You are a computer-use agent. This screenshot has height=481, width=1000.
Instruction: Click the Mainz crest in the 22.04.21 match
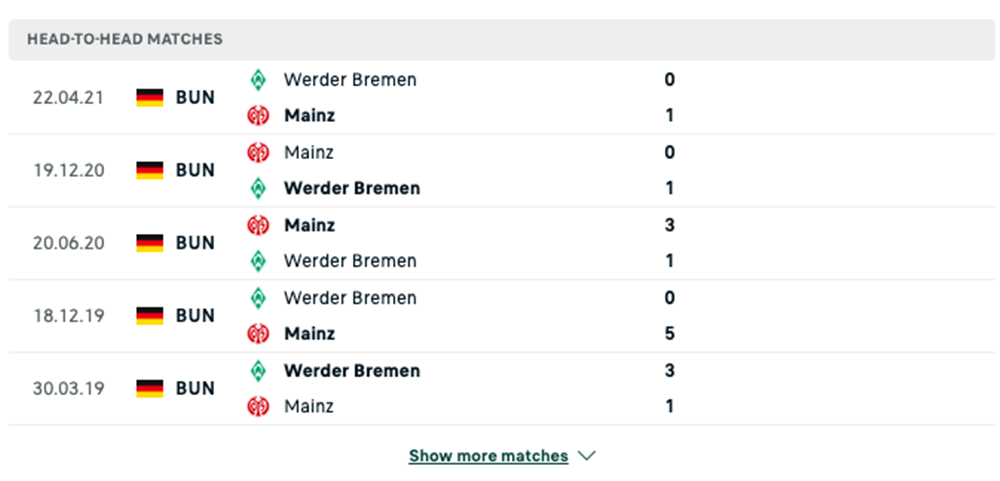258,116
